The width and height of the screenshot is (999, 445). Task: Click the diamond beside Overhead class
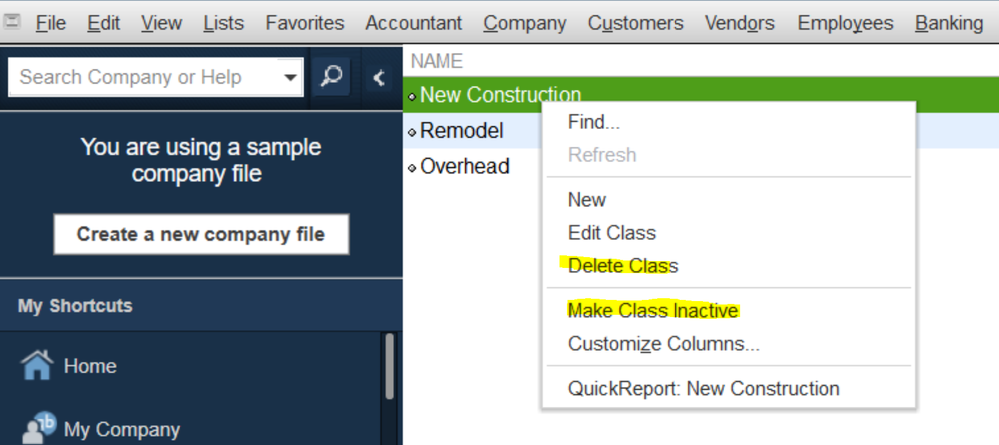tap(412, 167)
